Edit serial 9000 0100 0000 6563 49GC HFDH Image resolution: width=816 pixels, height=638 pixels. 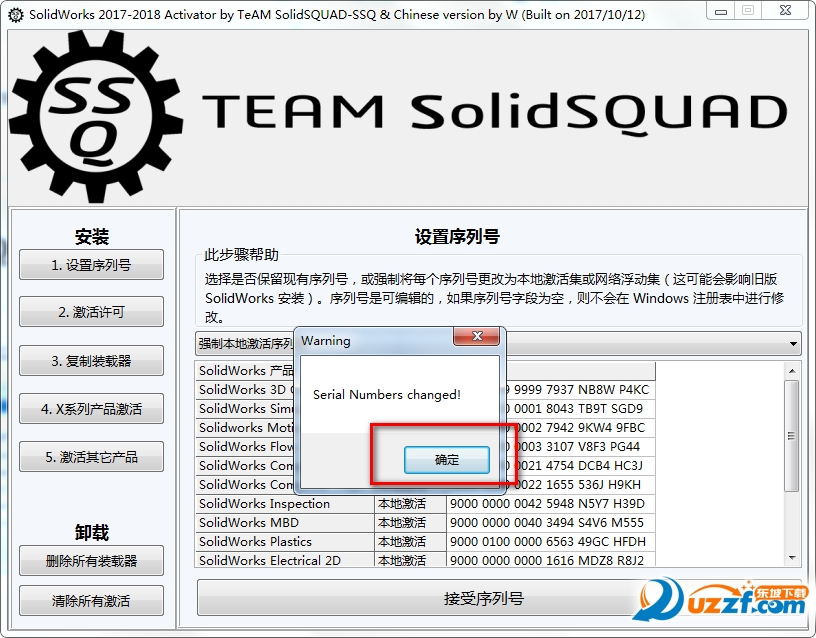click(x=551, y=542)
